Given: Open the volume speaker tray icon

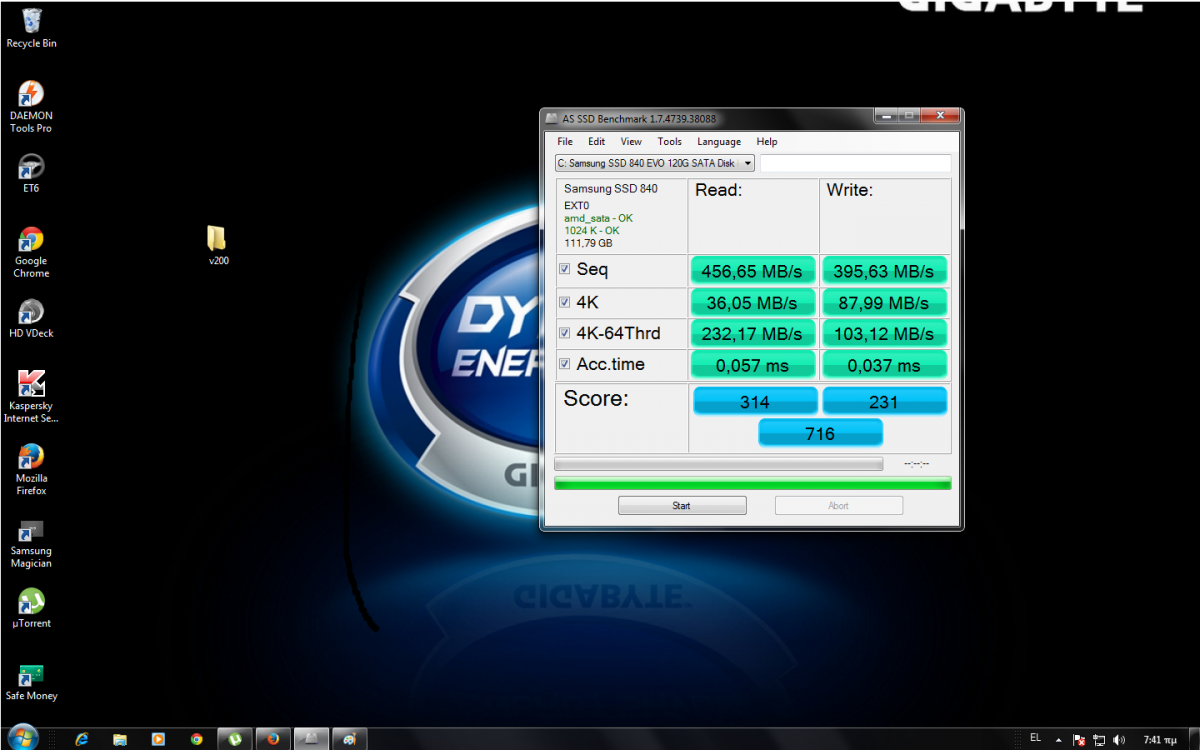Looking at the screenshot, I should (x=1118, y=740).
